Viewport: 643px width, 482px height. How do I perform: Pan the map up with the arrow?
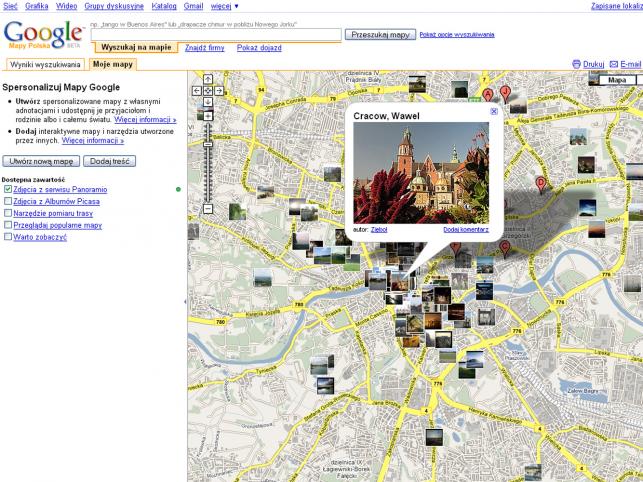[208, 79]
